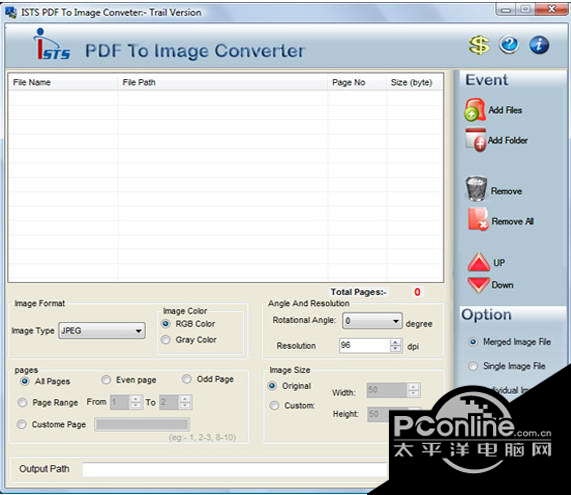The width and height of the screenshot is (571, 495).
Task: Click the Remove label text
Action: tap(507, 191)
